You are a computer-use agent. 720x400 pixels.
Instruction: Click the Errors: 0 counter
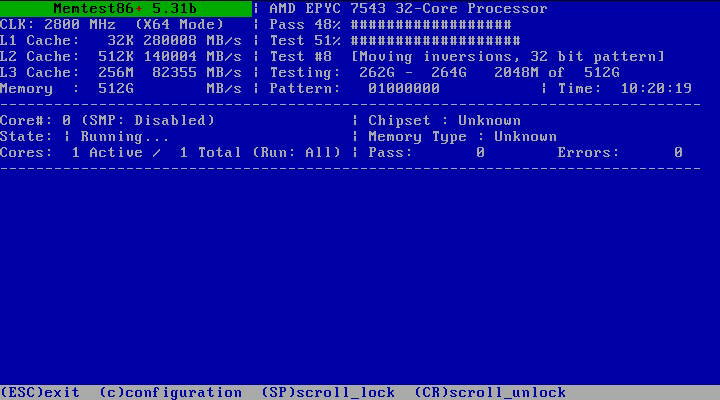(620, 153)
